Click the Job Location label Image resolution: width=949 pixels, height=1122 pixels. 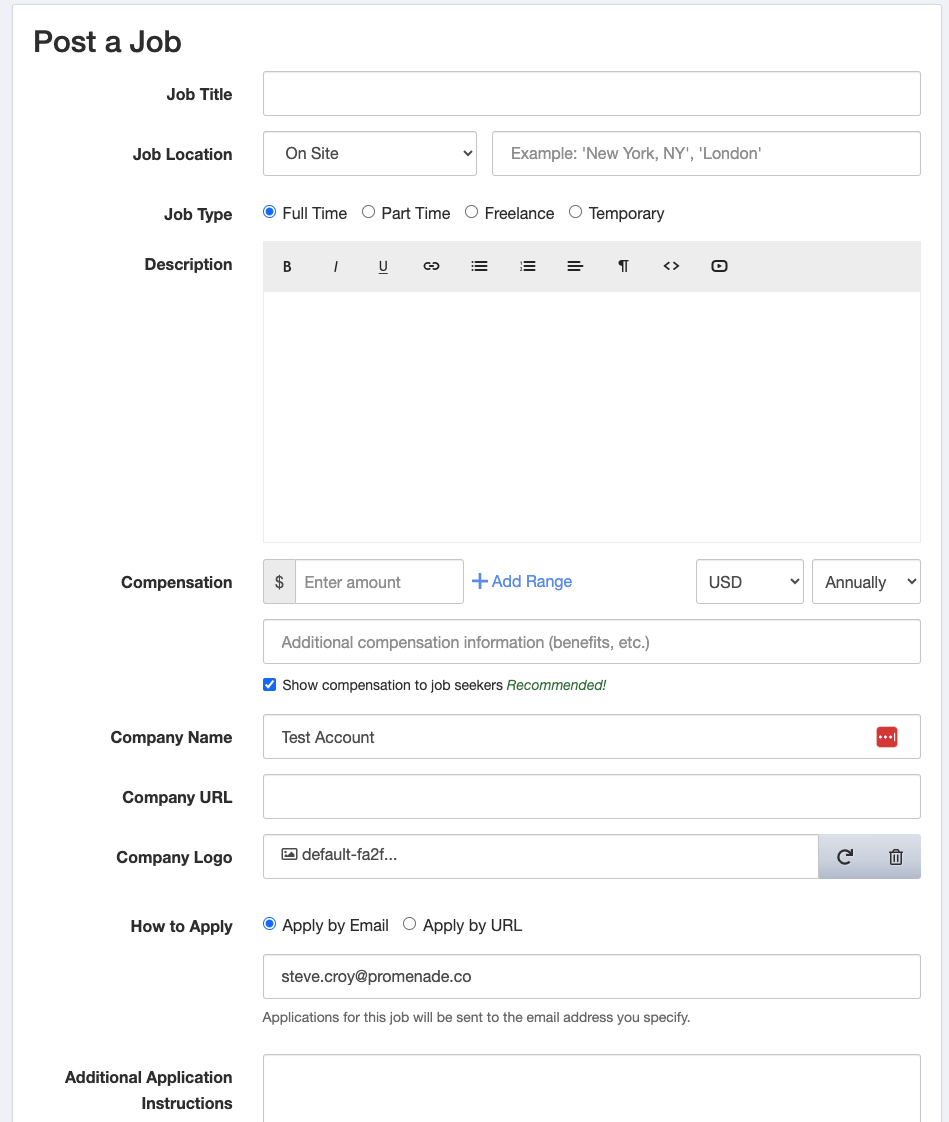tap(182, 155)
